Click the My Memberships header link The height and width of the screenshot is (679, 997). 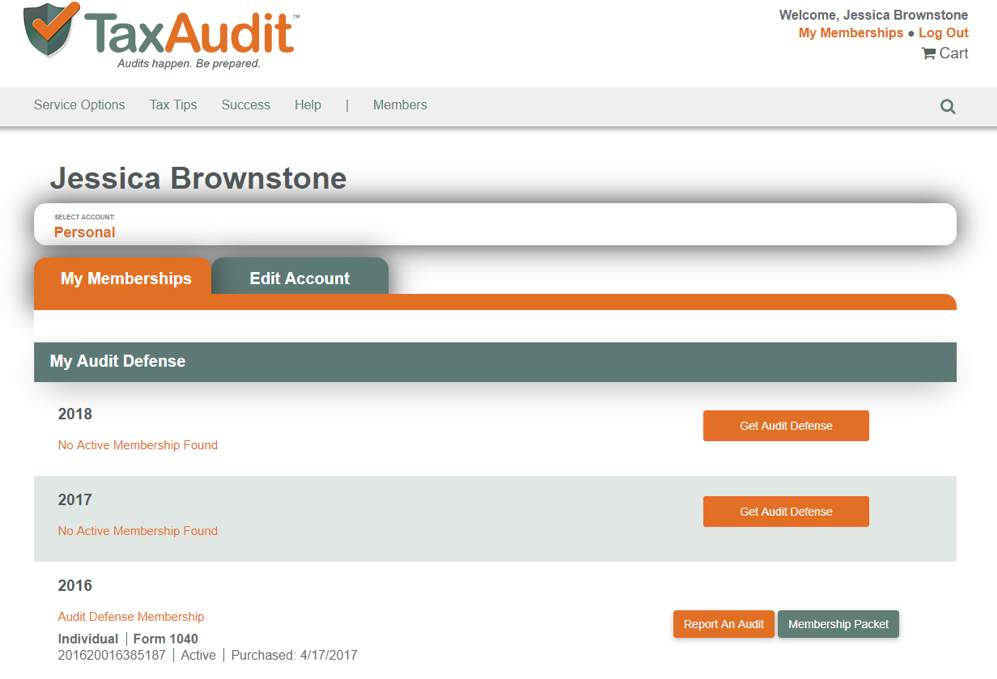pos(851,33)
